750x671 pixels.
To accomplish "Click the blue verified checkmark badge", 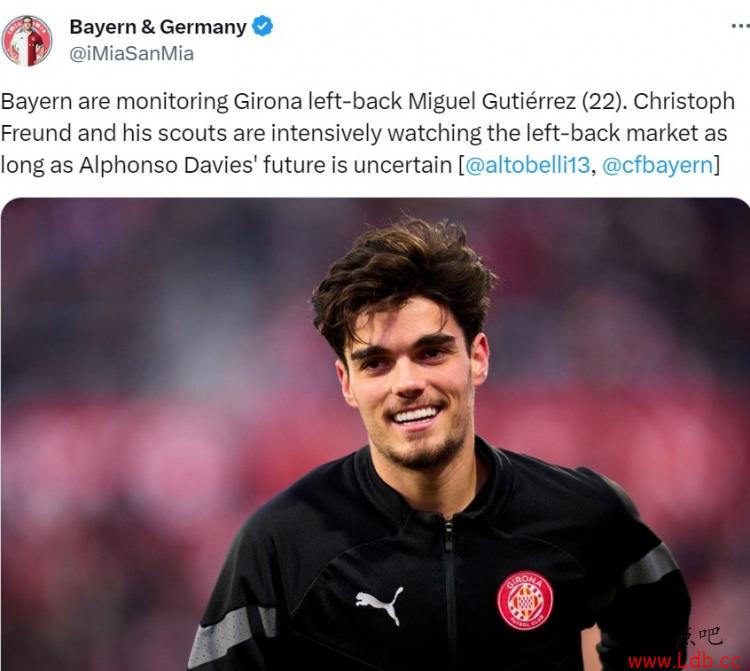I will pyautogui.click(x=262, y=26).
